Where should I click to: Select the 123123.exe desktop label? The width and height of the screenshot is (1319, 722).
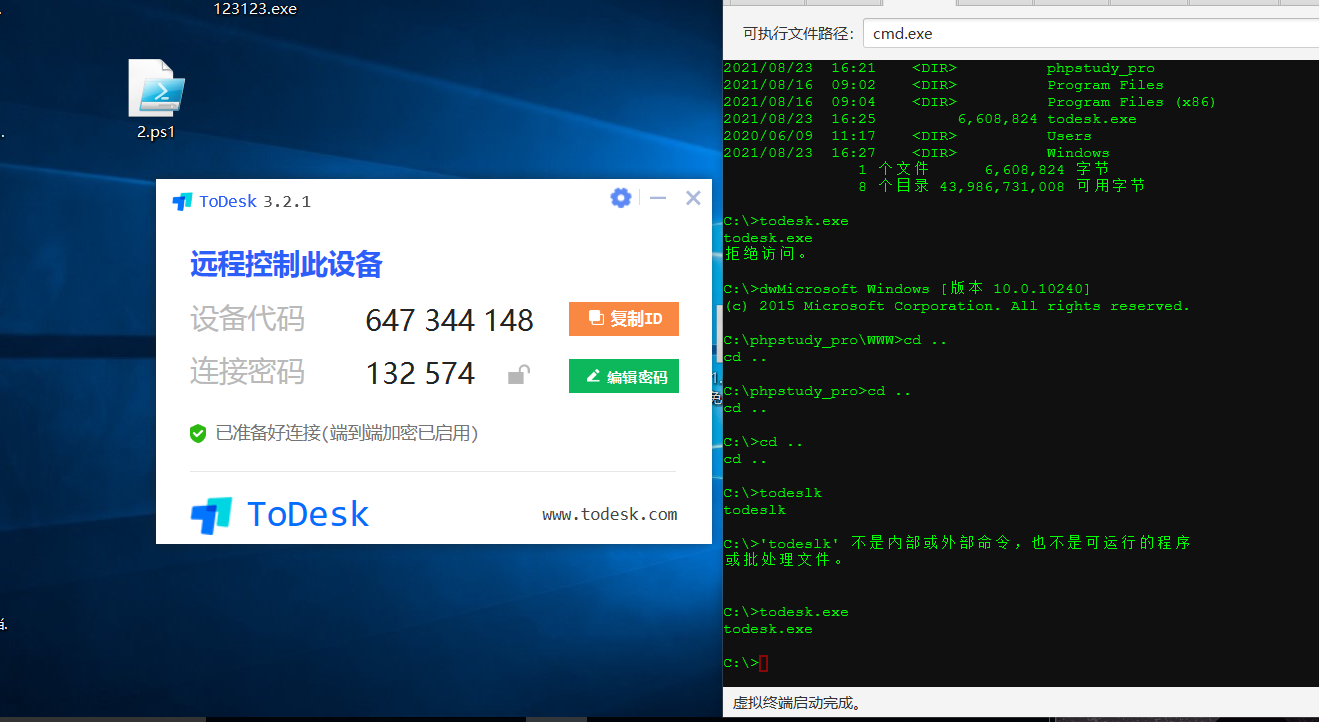coord(255,9)
